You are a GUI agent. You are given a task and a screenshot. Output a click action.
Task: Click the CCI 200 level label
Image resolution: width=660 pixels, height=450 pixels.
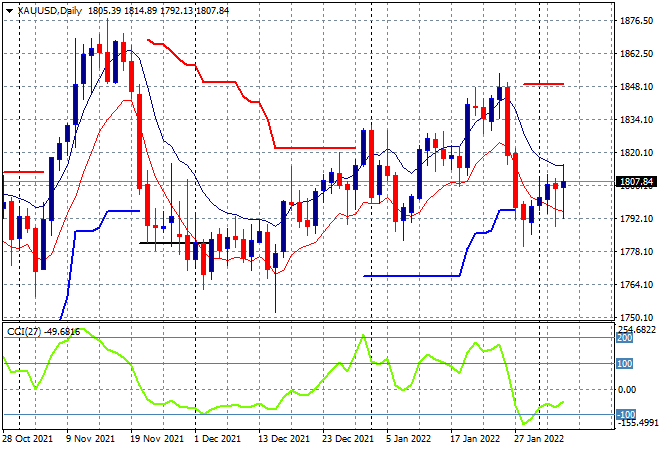[x=625, y=338]
